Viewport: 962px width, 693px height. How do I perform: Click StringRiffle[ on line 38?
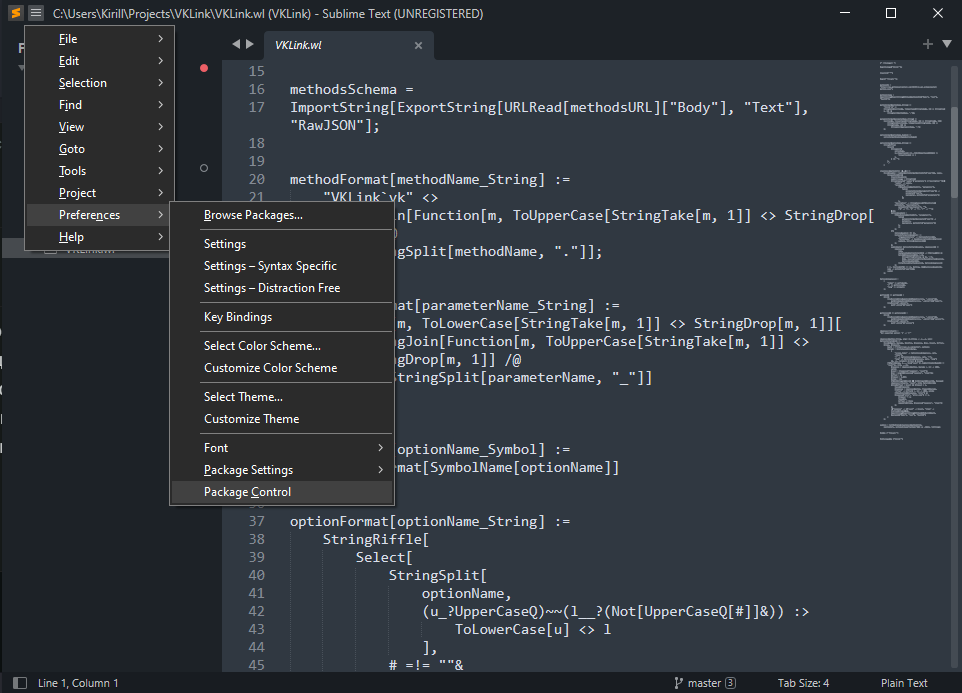376,540
